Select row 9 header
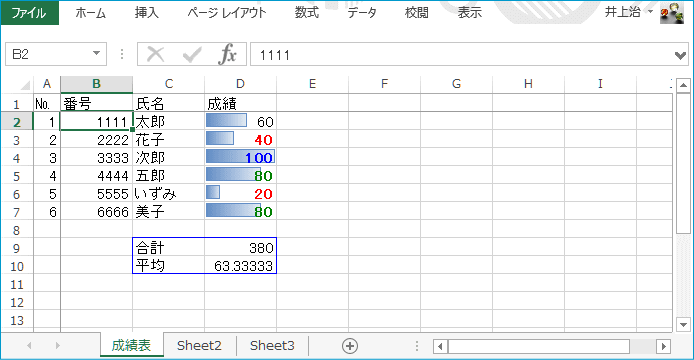The height and width of the screenshot is (360, 694). 16,248
